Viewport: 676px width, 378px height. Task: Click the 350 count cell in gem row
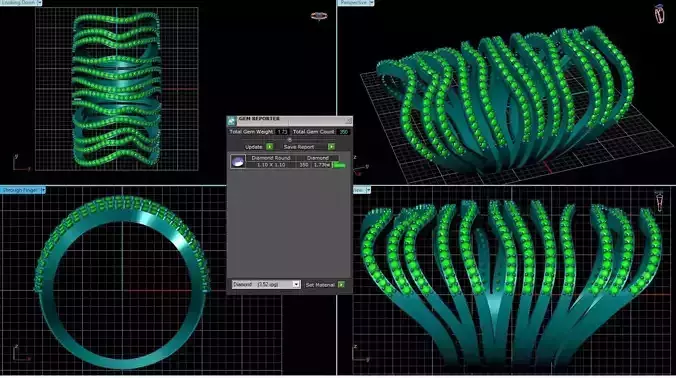(304, 165)
